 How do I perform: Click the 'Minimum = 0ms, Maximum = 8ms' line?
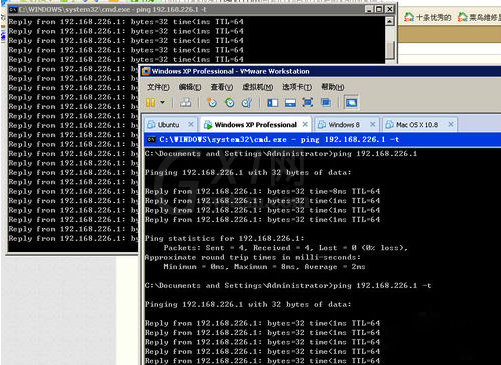click(x=264, y=267)
